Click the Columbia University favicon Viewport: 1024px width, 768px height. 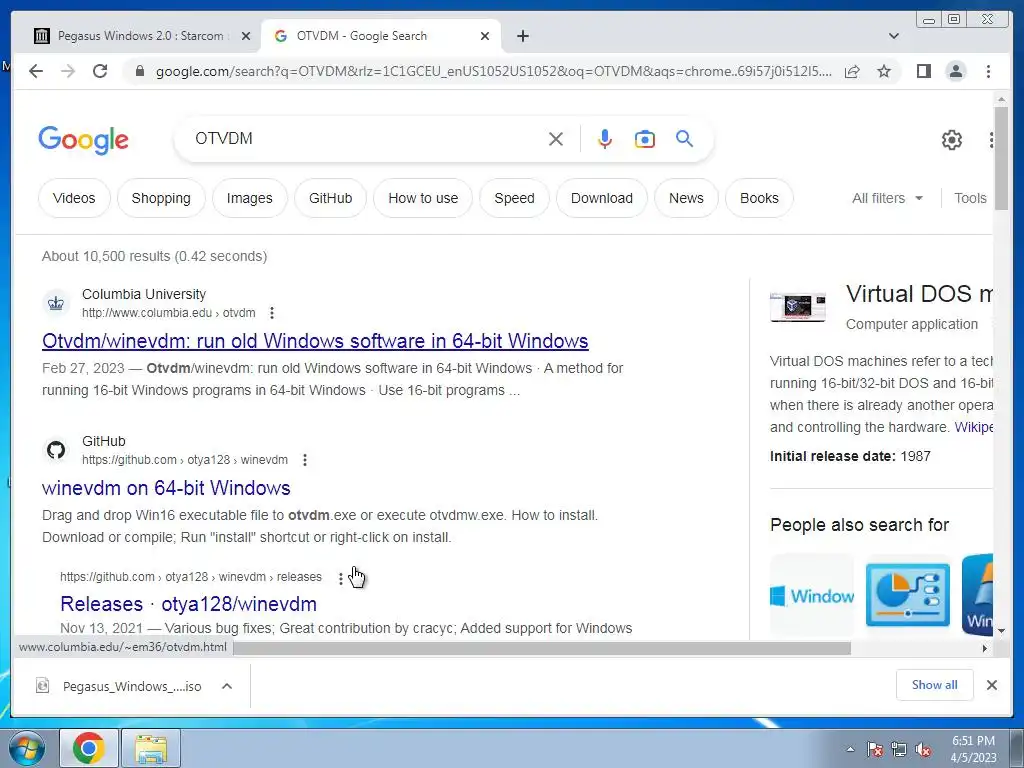click(x=56, y=303)
